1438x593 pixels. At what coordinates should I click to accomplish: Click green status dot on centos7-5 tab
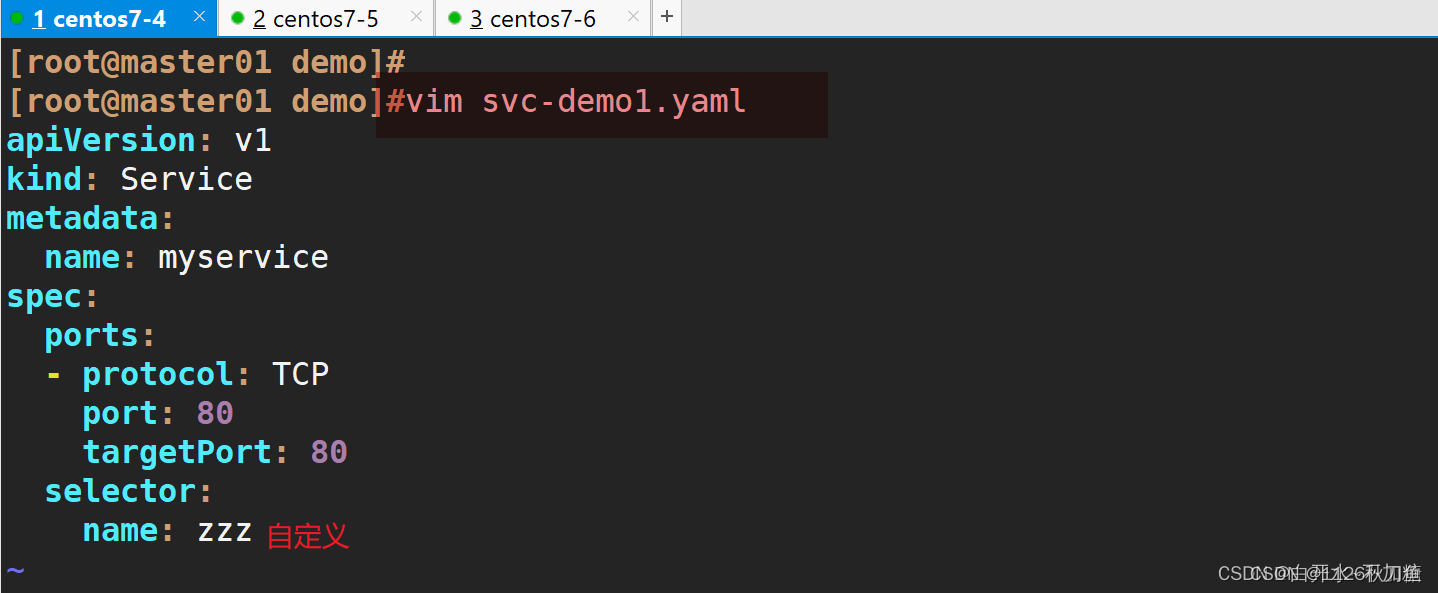[237, 18]
